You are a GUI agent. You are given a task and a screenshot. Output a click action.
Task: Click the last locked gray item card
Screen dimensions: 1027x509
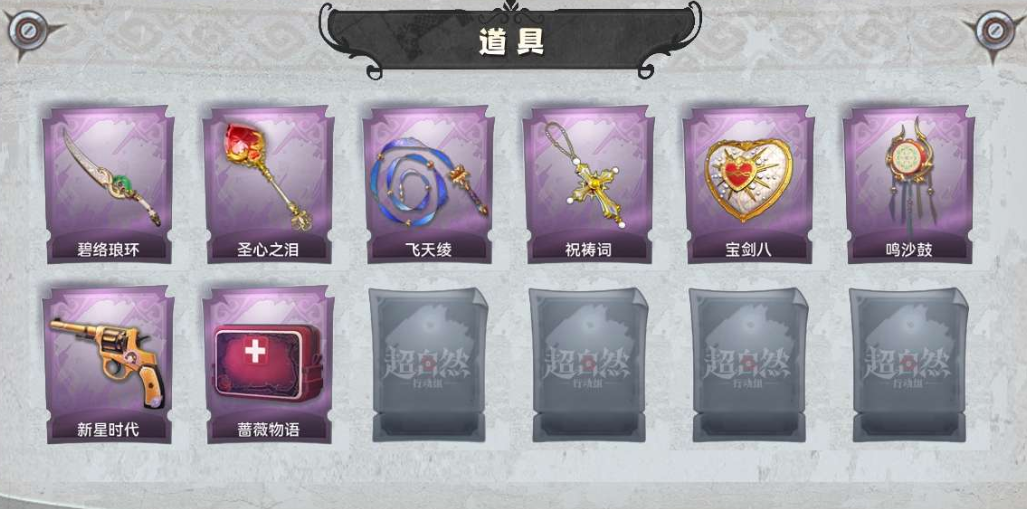tap(908, 364)
